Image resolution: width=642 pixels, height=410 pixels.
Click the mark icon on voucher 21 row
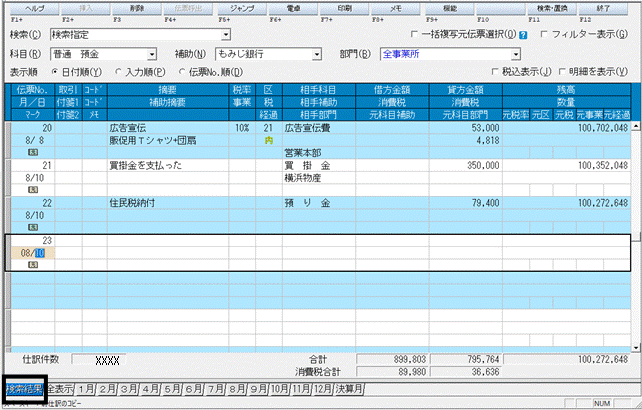click(x=33, y=190)
